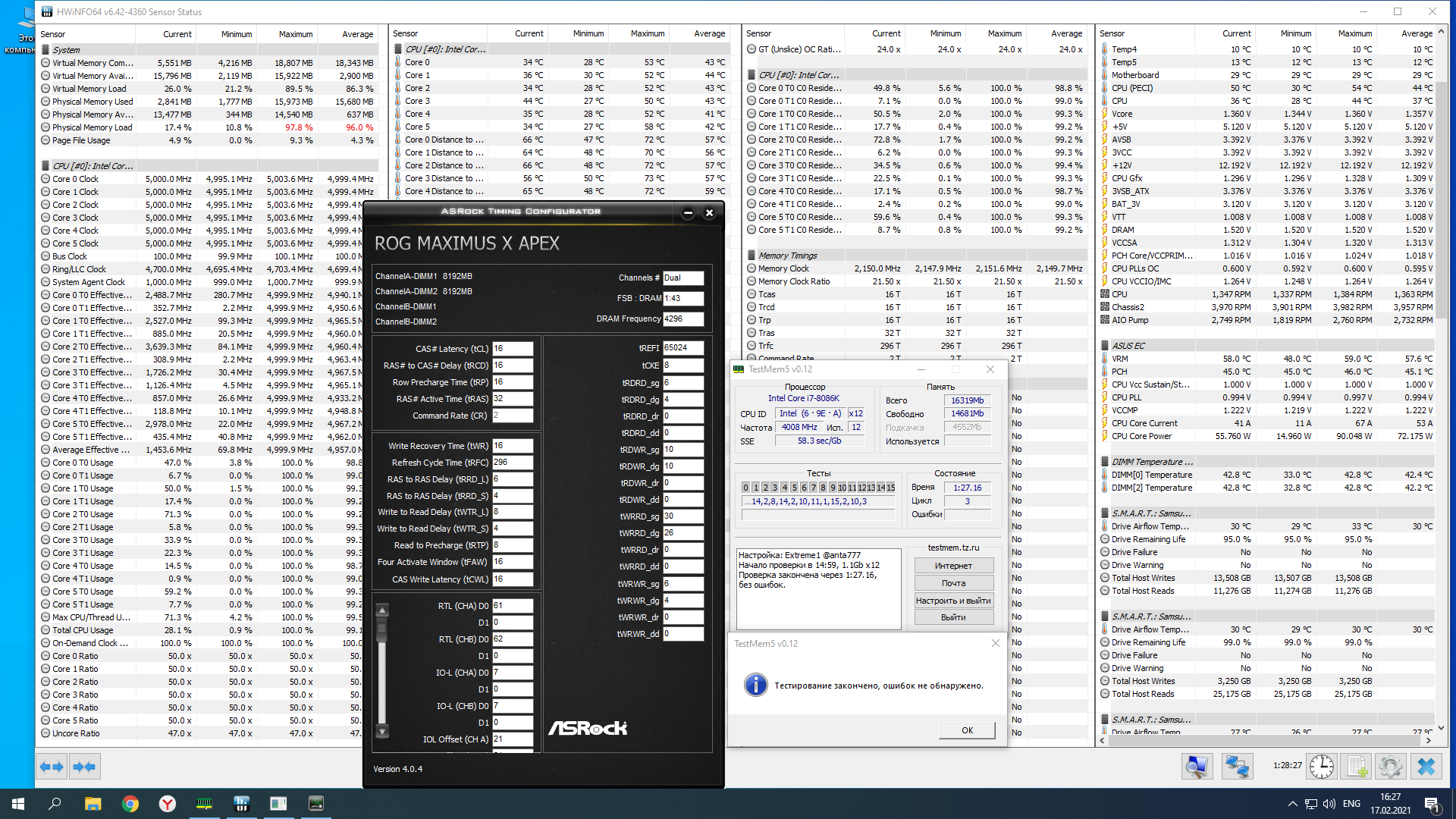Image resolution: width=1456 pixels, height=819 pixels.
Task: Click the logging icon with the green plus
Action: pyautogui.click(x=1357, y=767)
